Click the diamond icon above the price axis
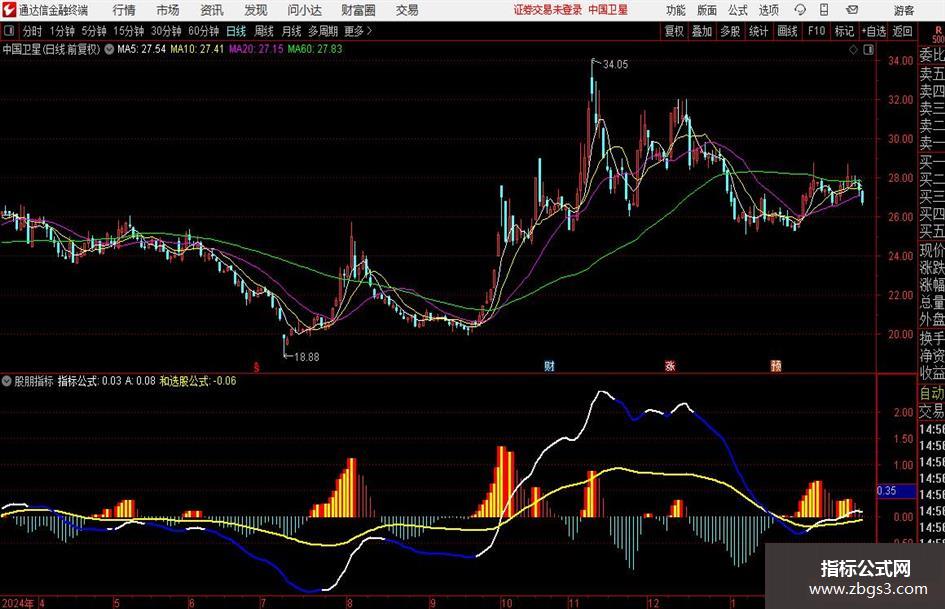 point(853,49)
